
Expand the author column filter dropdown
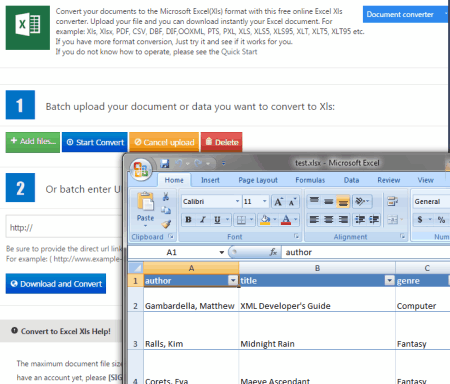[x=233, y=280]
